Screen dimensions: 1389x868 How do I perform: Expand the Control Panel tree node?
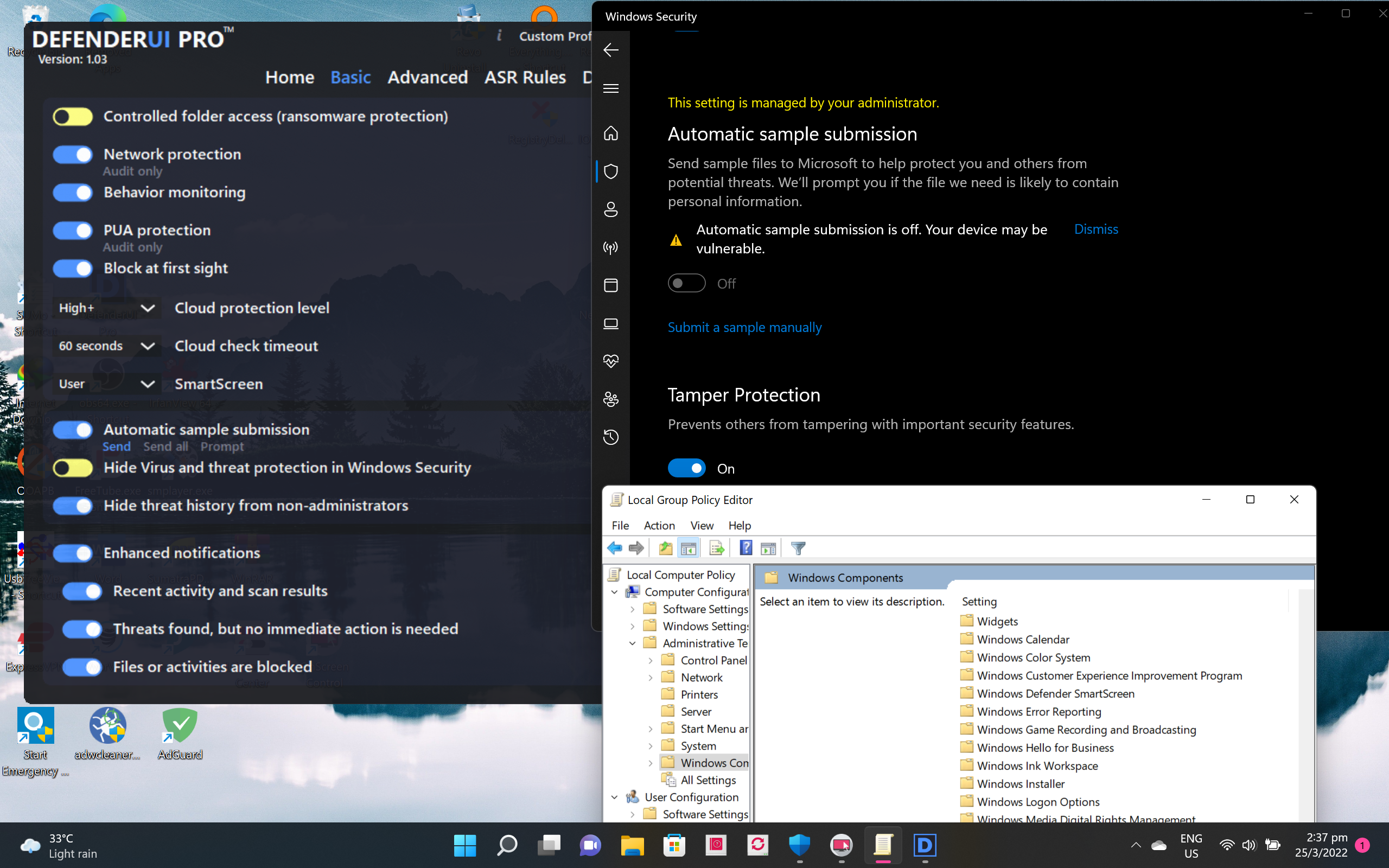pyautogui.click(x=651, y=661)
